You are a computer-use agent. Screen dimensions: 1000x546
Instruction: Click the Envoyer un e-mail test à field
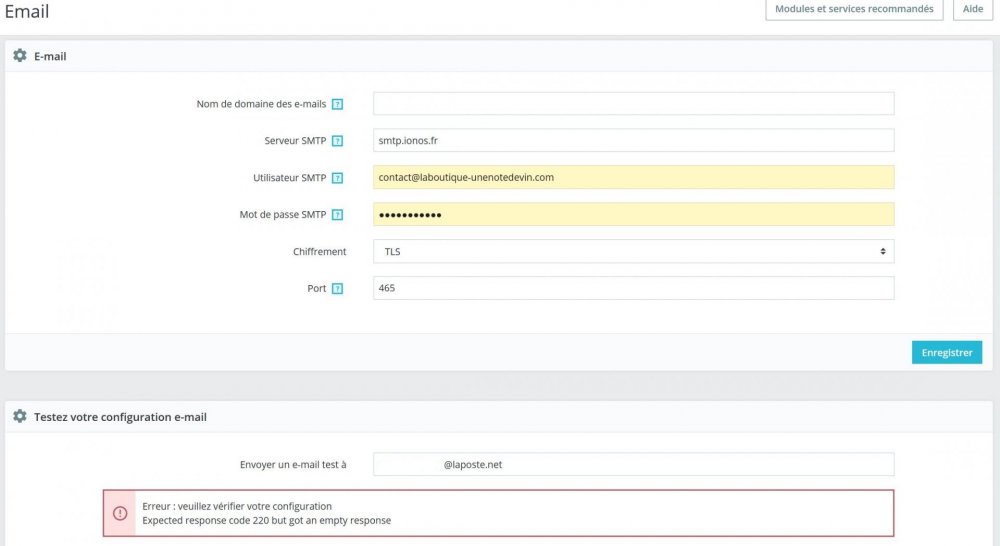click(633, 464)
